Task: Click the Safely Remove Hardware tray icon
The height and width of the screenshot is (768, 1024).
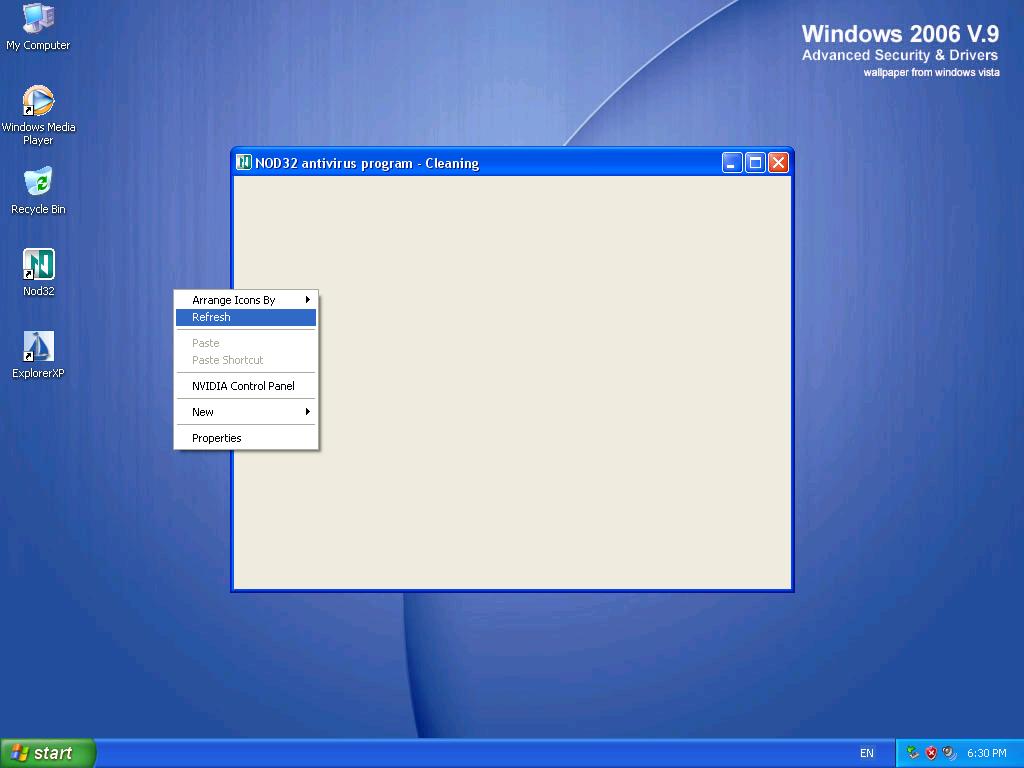Action: pos(913,753)
